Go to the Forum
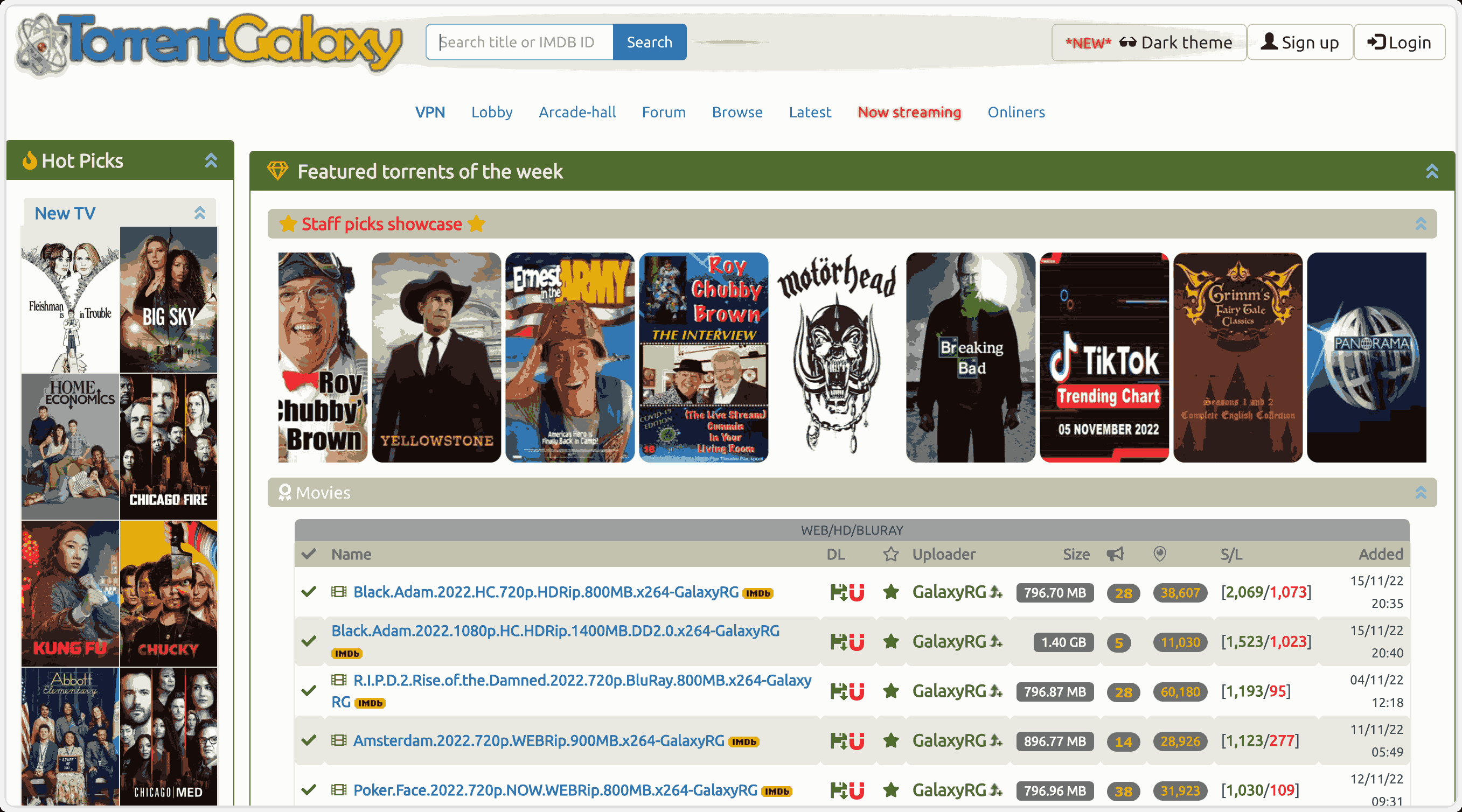Viewport: 1462px width, 812px height. click(664, 113)
